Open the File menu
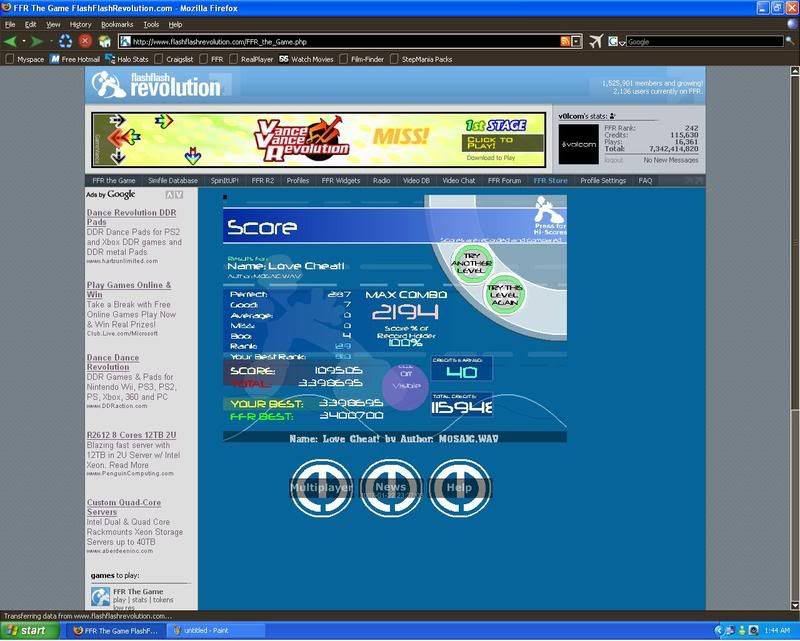 10,24
